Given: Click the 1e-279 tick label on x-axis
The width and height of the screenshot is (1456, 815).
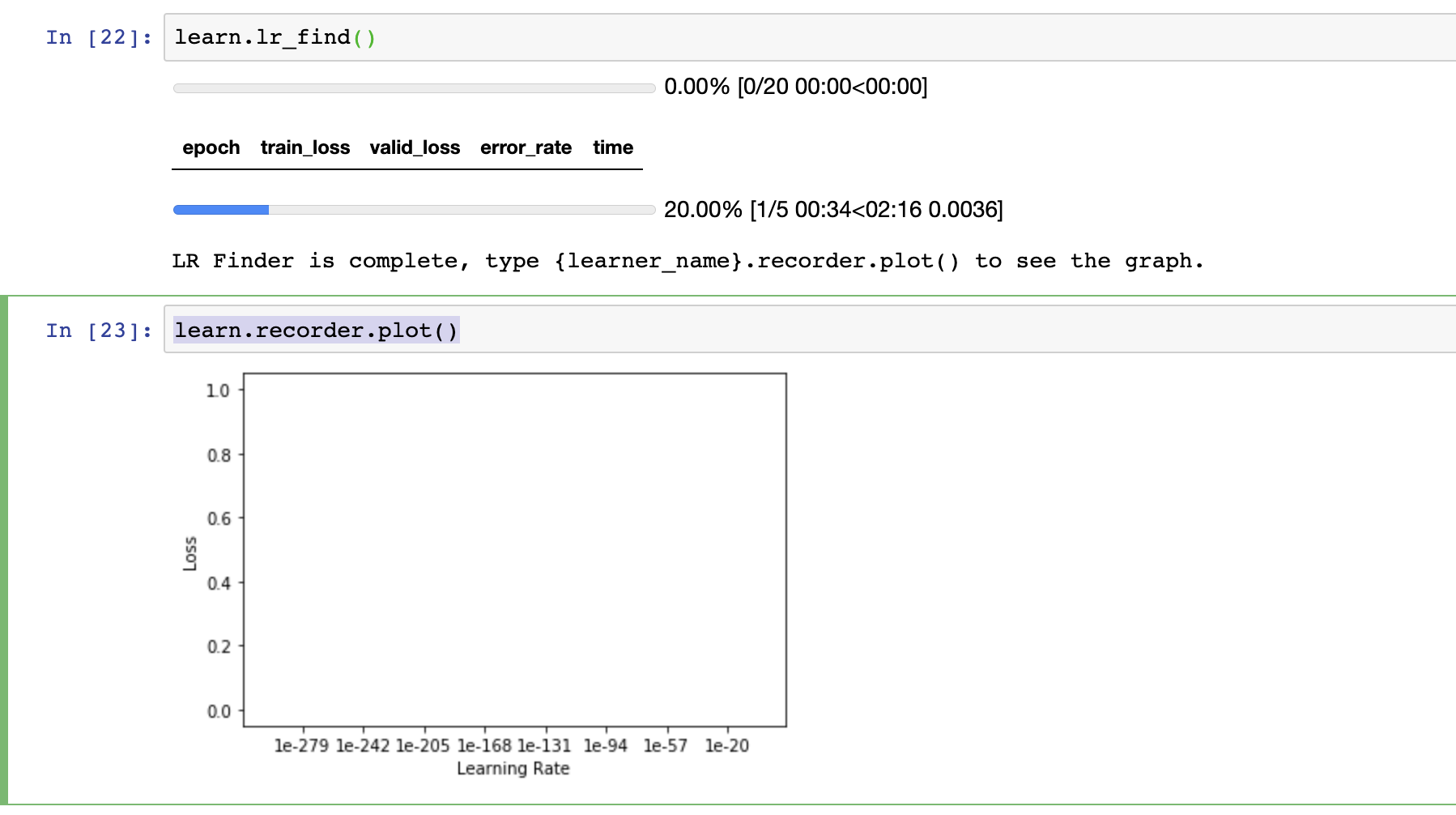Looking at the screenshot, I should (x=301, y=745).
